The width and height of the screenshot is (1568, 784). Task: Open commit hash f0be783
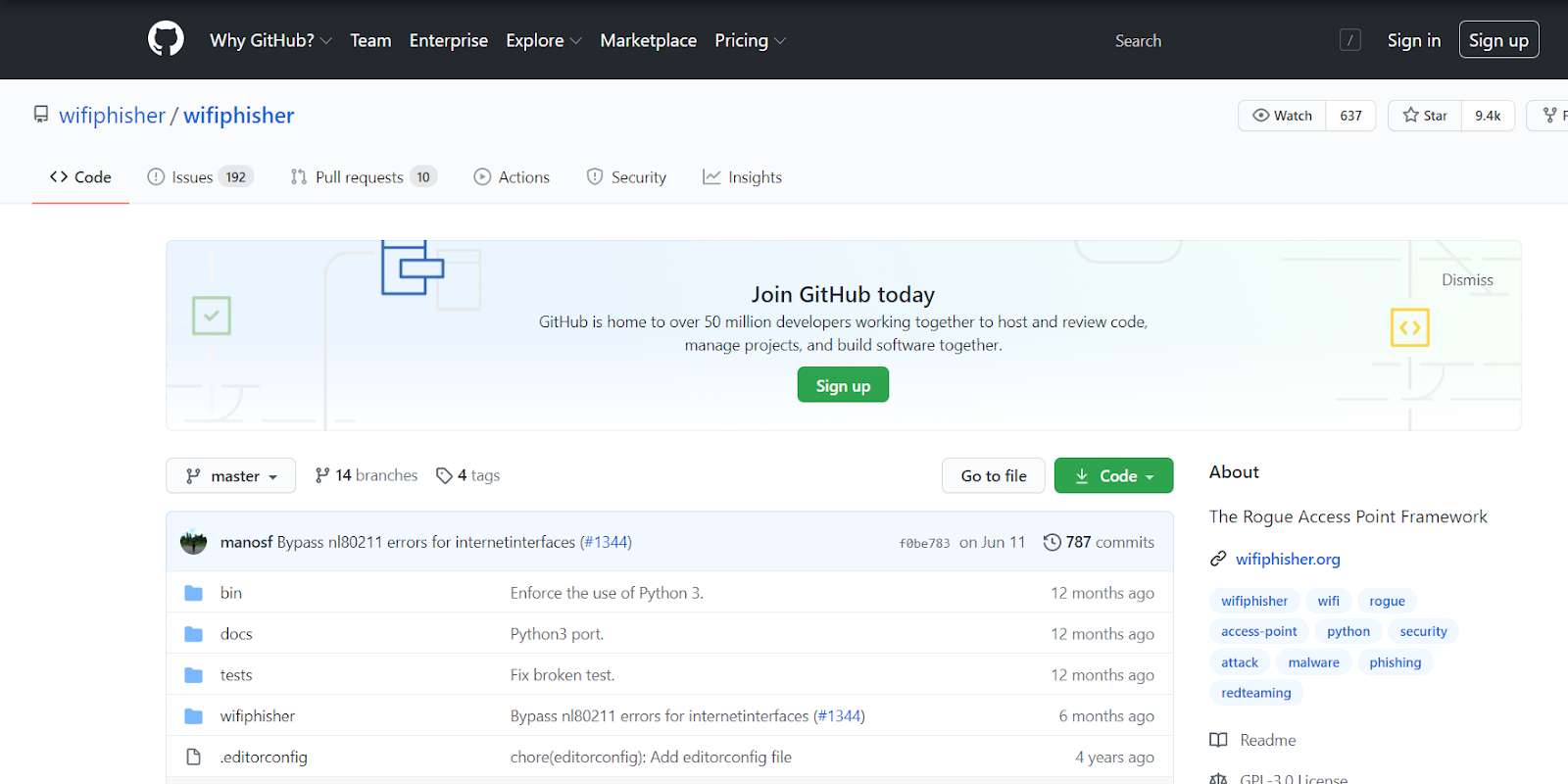924,543
